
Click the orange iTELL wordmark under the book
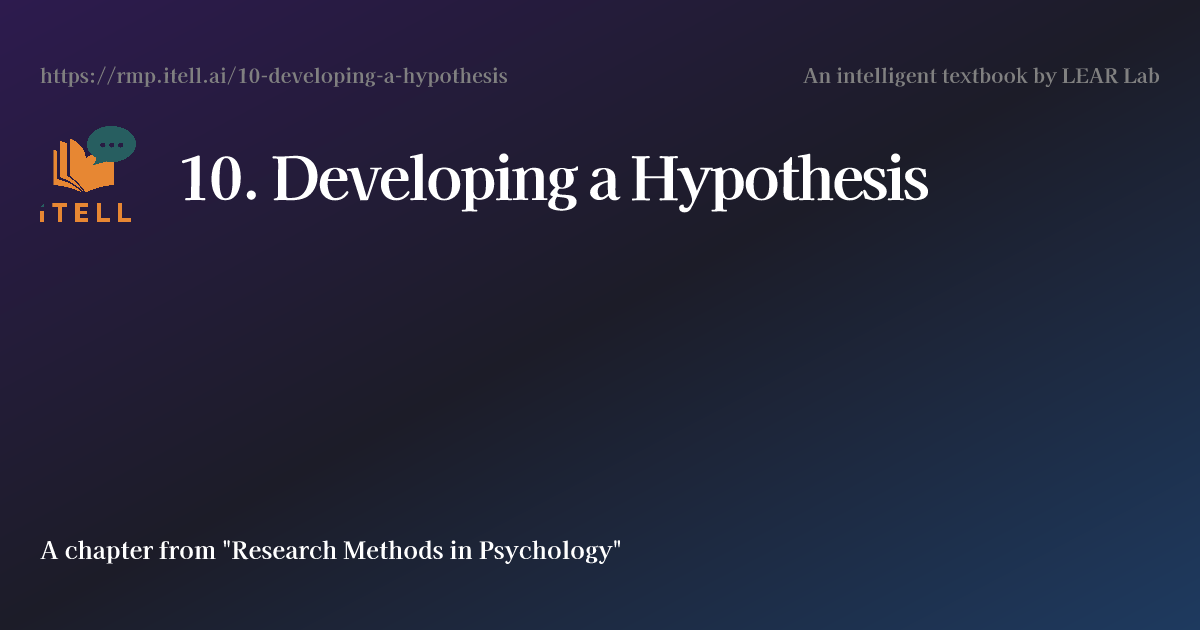tap(85, 211)
